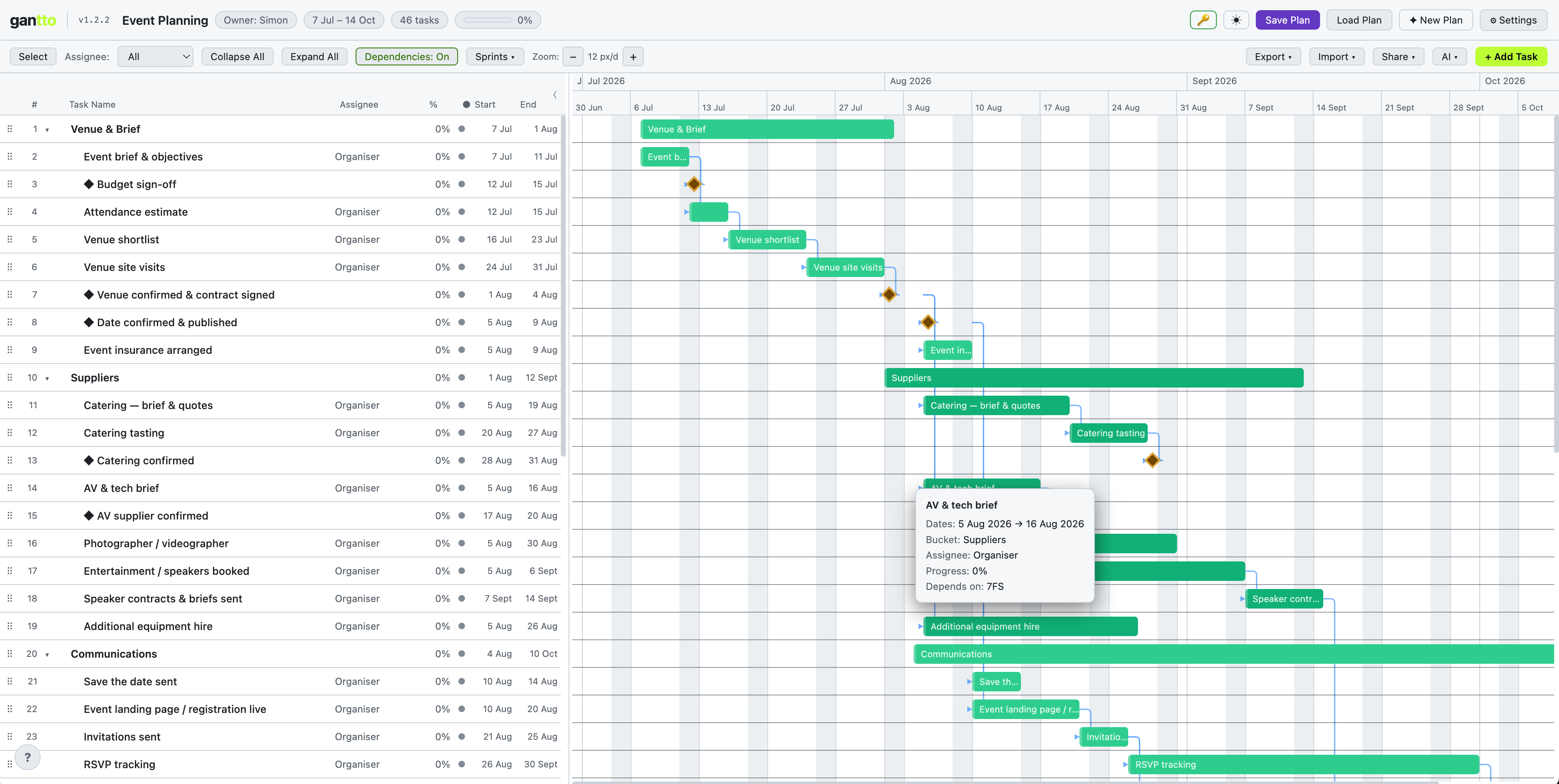This screenshot has height=784, width=1559.
Task: Open the Export dropdown menu
Action: [1273, 57]
